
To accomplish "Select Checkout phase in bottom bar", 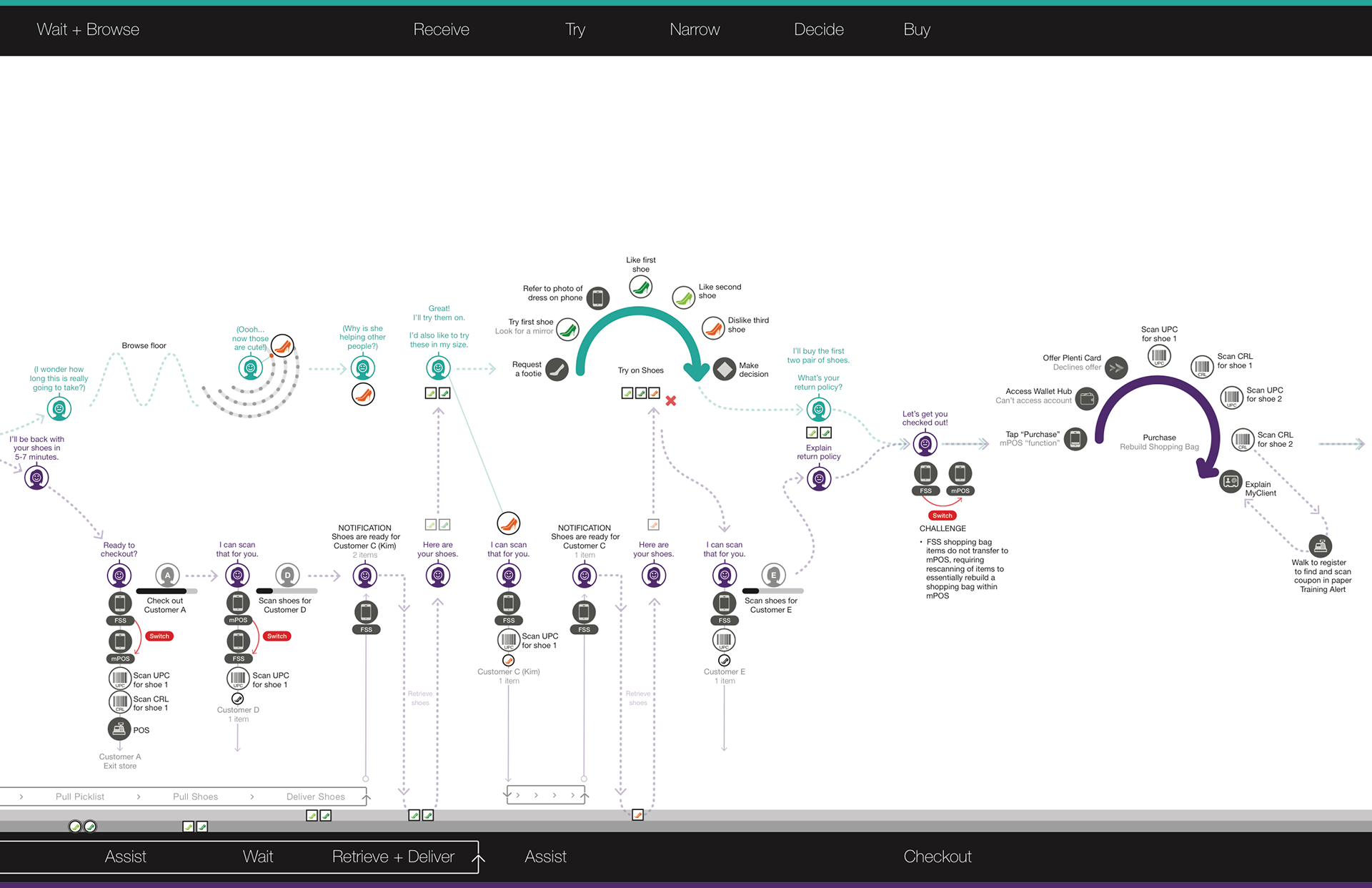I will click(x=937, y=857).
